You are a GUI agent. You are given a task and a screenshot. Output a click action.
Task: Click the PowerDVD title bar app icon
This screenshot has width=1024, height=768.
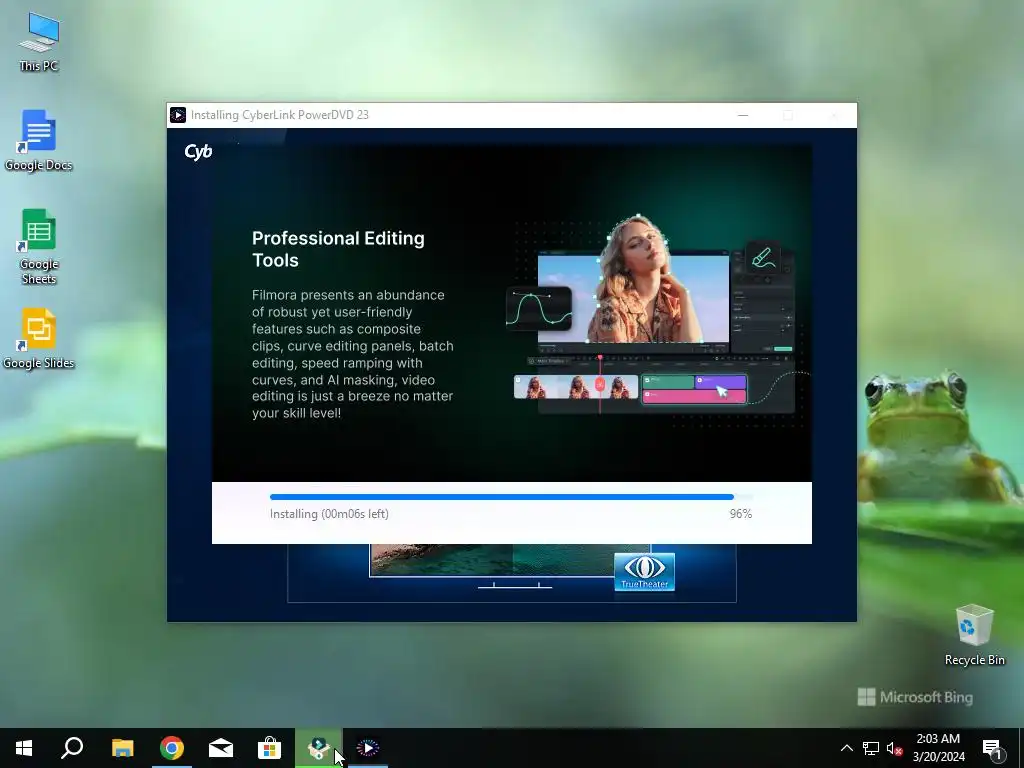click(x=178, y=115)
